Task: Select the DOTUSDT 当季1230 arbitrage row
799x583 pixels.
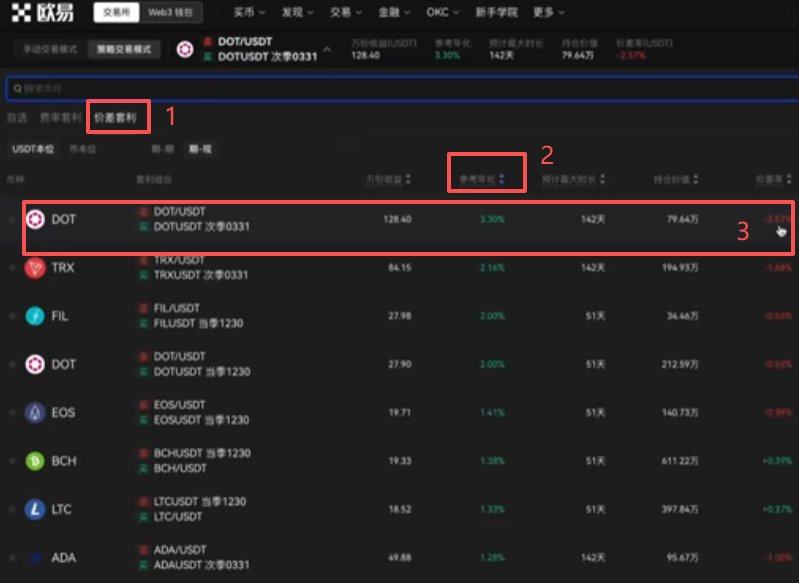Action: tap(400, 364)
